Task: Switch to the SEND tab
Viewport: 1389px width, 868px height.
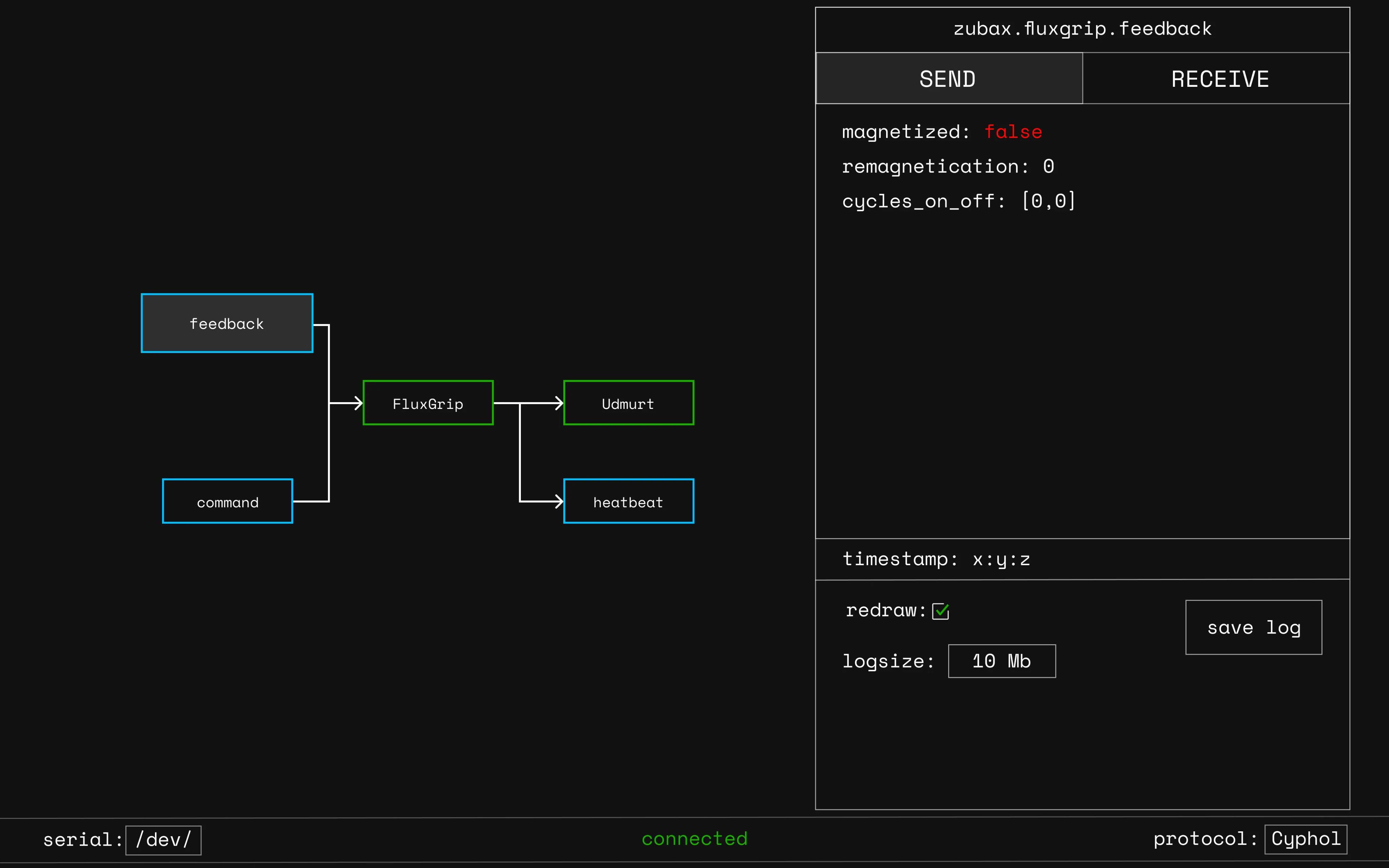Action: coord(949,79)
